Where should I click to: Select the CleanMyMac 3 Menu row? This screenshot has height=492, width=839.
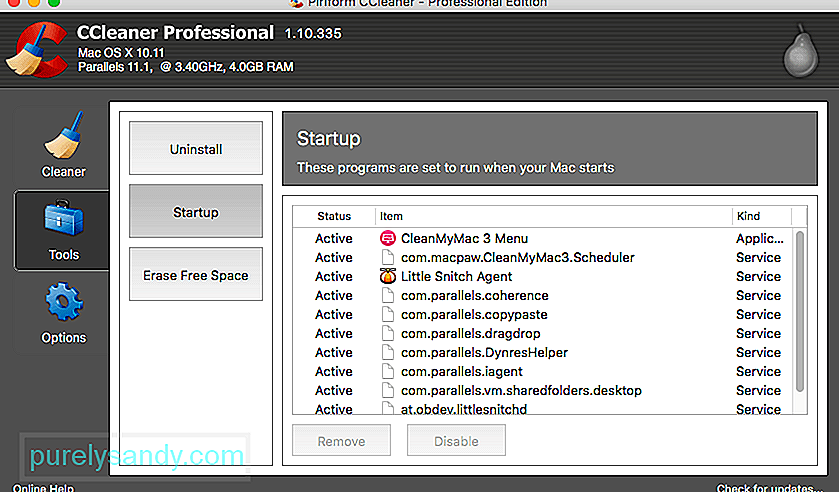tap(543, 238)
